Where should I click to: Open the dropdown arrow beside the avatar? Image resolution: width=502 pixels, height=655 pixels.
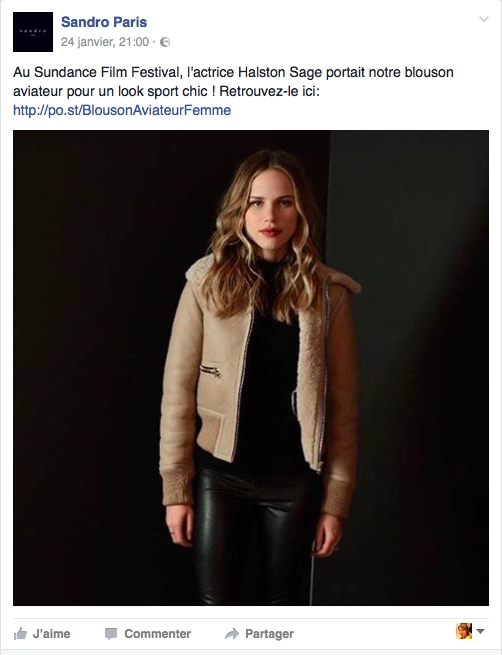pos(480,631)
